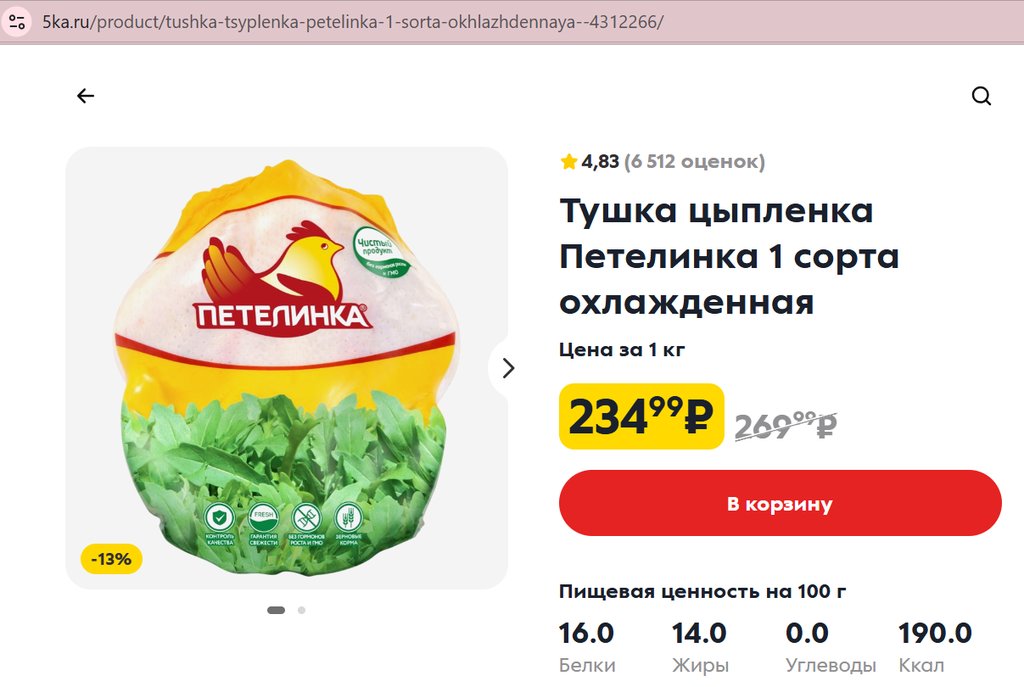This screenshot has height=687, width=1024.
Task: Click the 'Чистый продукт' green label on package
Action: tap(382, 251)
